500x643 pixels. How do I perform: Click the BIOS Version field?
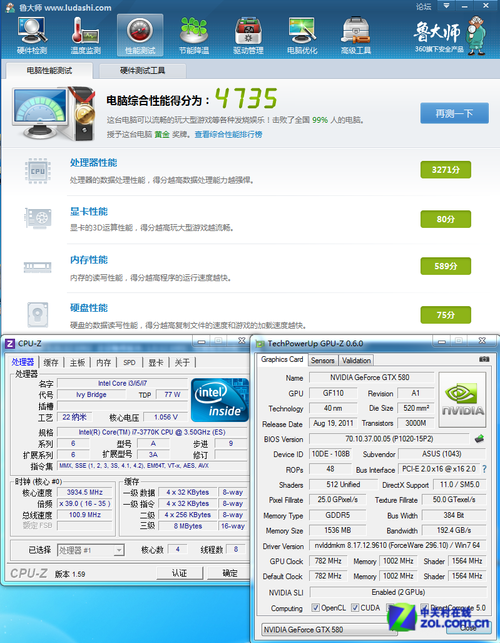tap(389, 439)
